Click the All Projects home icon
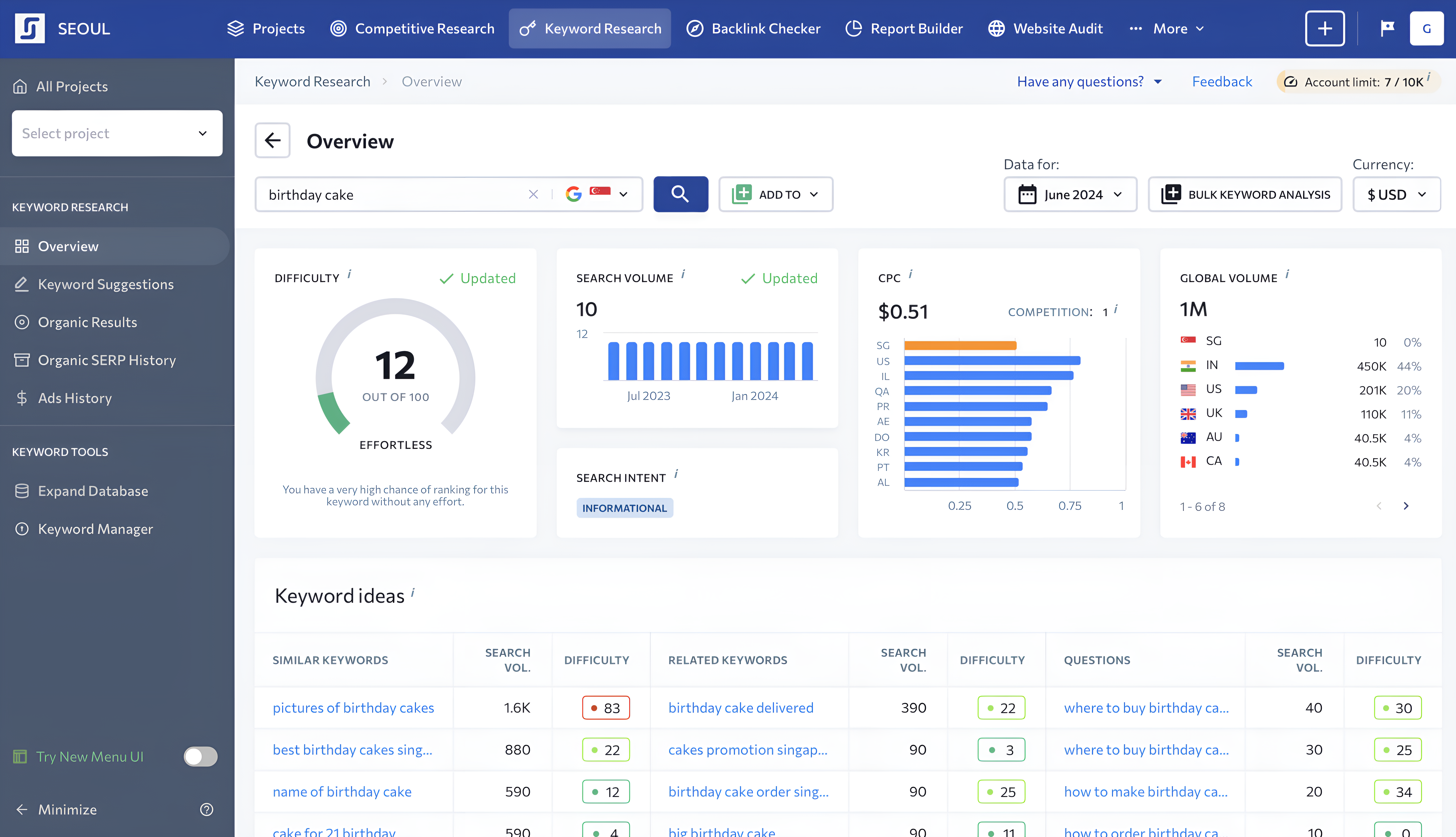The height and width of the screenshot is (837, 1456). [x=20, y=86]
